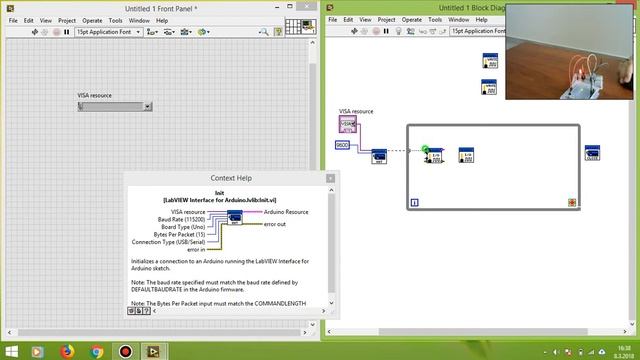Image resolution: width=640 pixels, height=360 pixels.
Task: Click the LabVIEW taskbar icon
Action: click(x=154, y=351)
